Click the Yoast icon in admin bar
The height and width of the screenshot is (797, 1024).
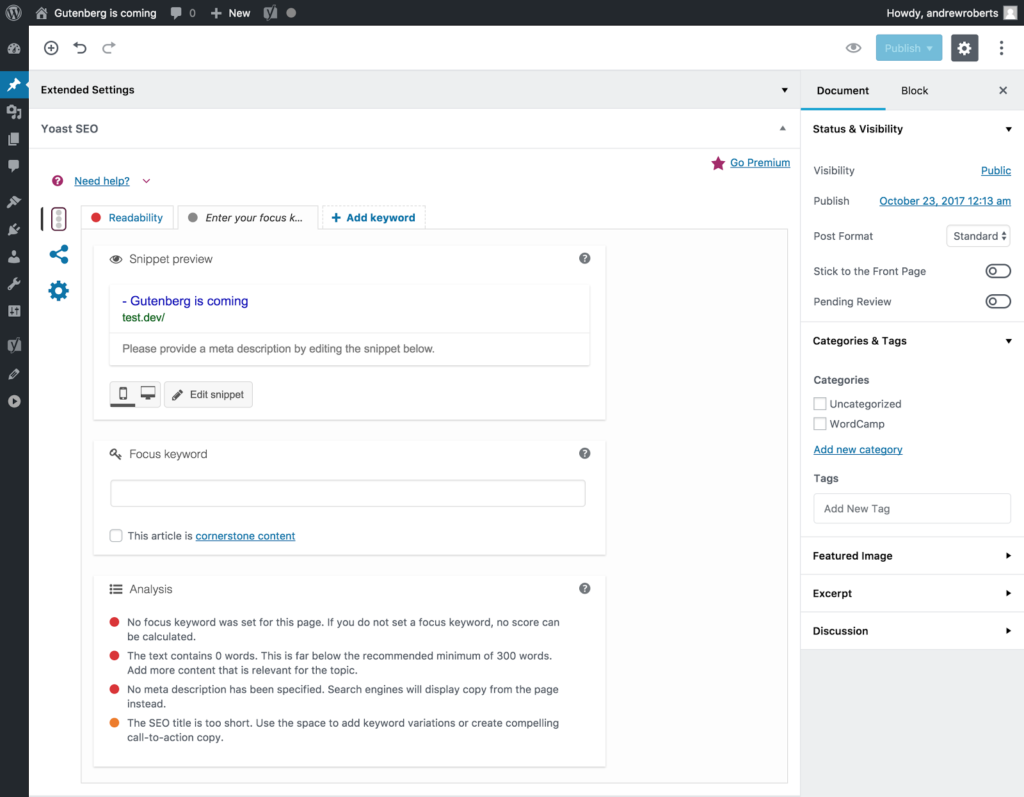270,12
